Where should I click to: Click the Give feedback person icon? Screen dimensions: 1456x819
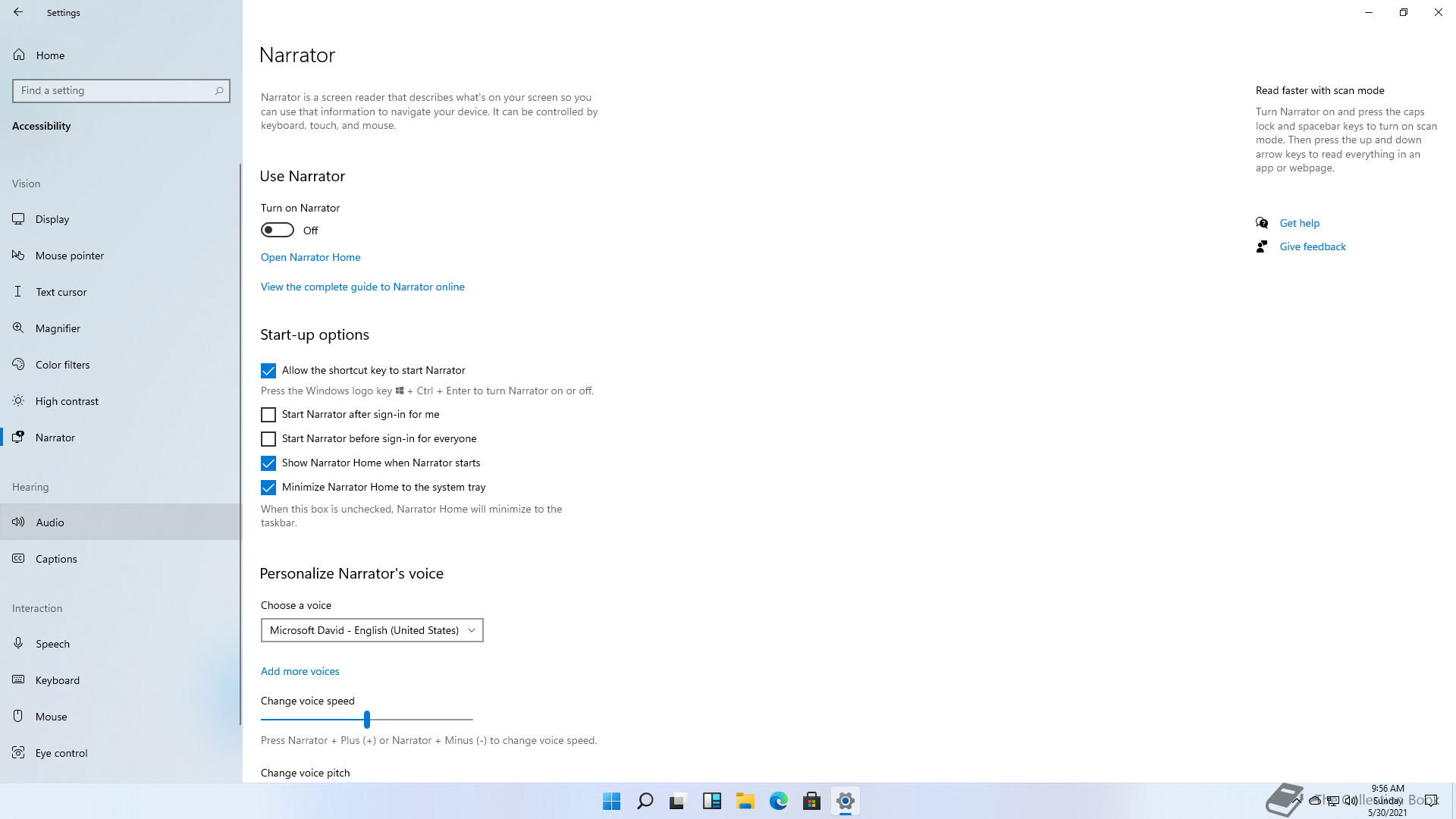tap(1262, 246)
